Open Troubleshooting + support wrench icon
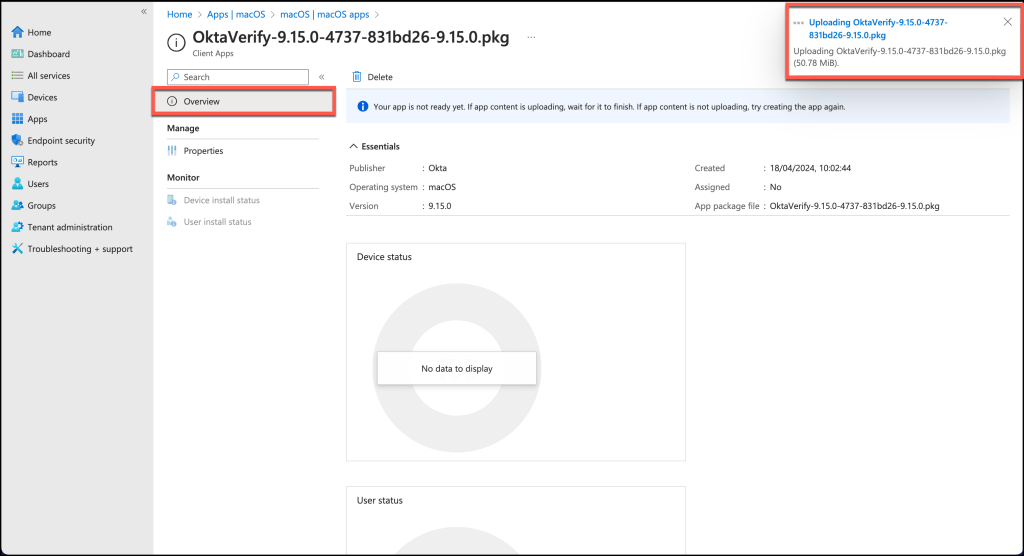This screenshot has width=1024, height=556. (17, 249)
